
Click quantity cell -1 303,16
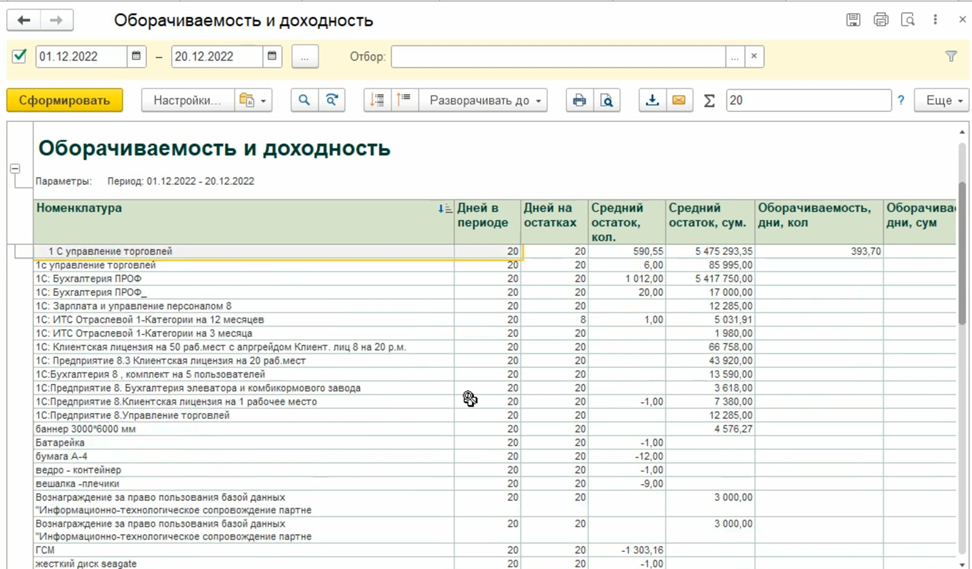627,550
